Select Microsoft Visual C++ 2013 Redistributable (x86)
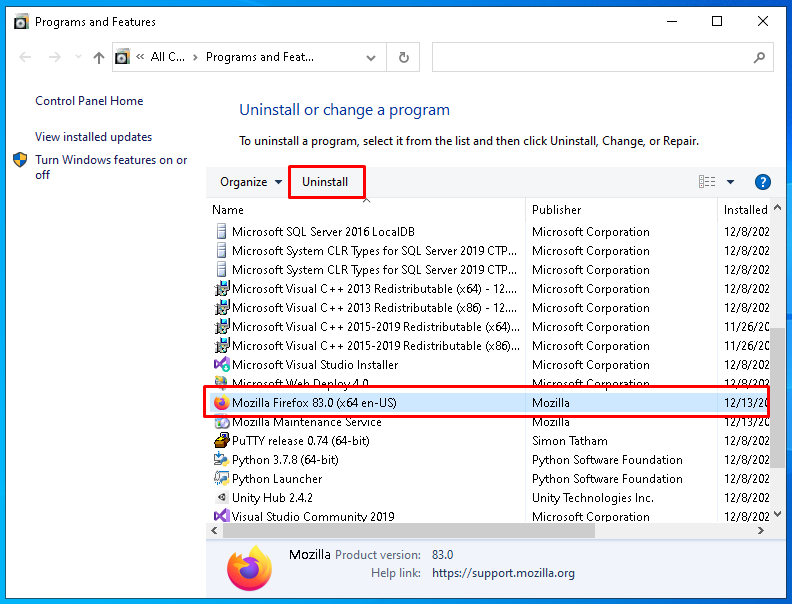 point(374,308)
